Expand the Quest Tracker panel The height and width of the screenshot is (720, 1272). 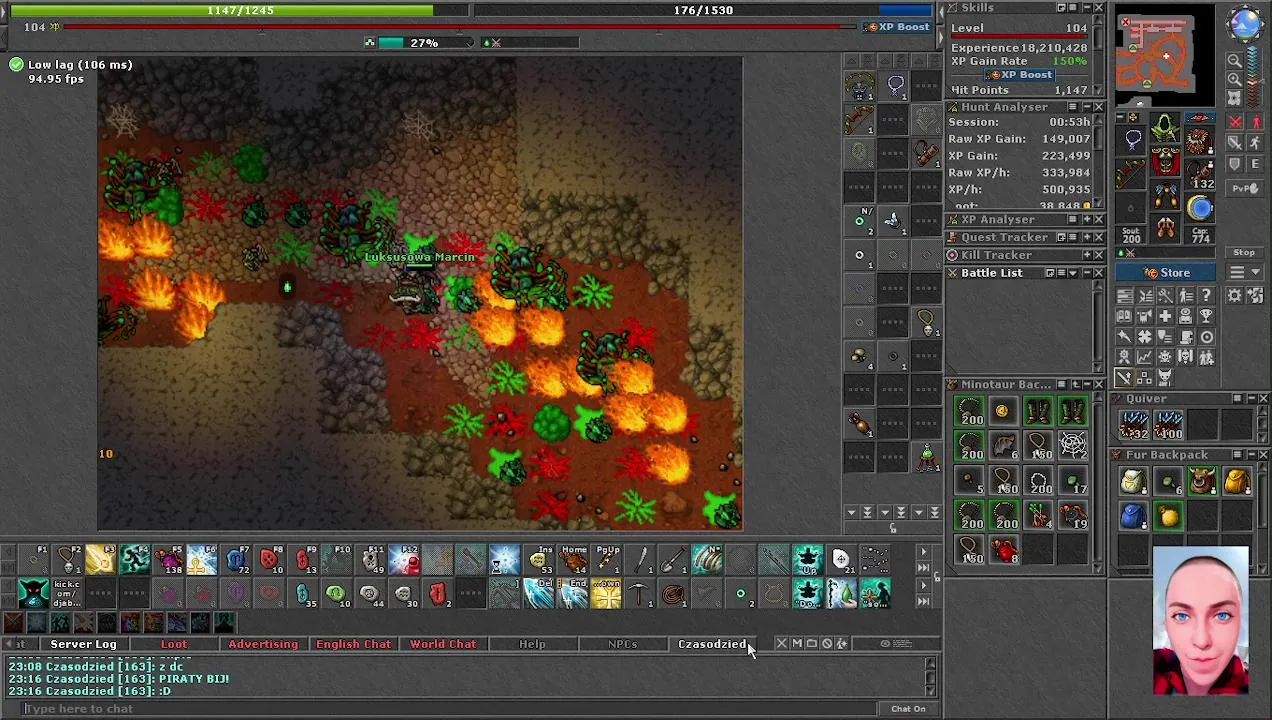[x=1086, y=238]
